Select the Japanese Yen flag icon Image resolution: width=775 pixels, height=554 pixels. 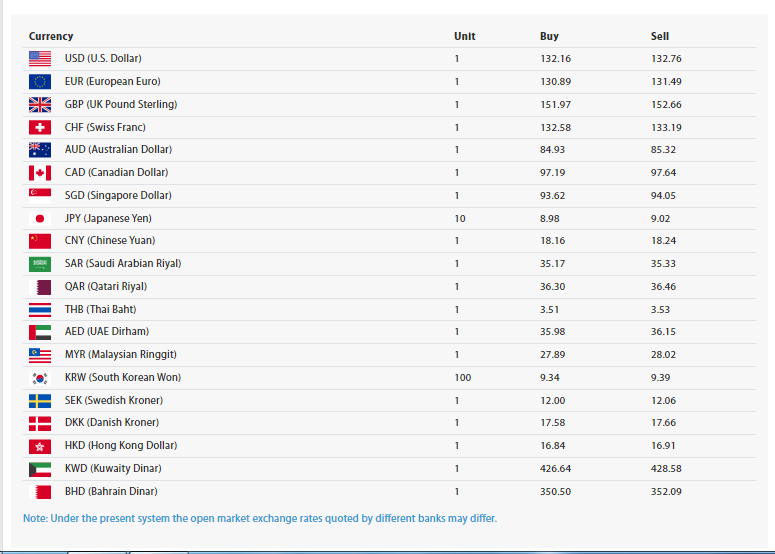(x=40, y=218)
